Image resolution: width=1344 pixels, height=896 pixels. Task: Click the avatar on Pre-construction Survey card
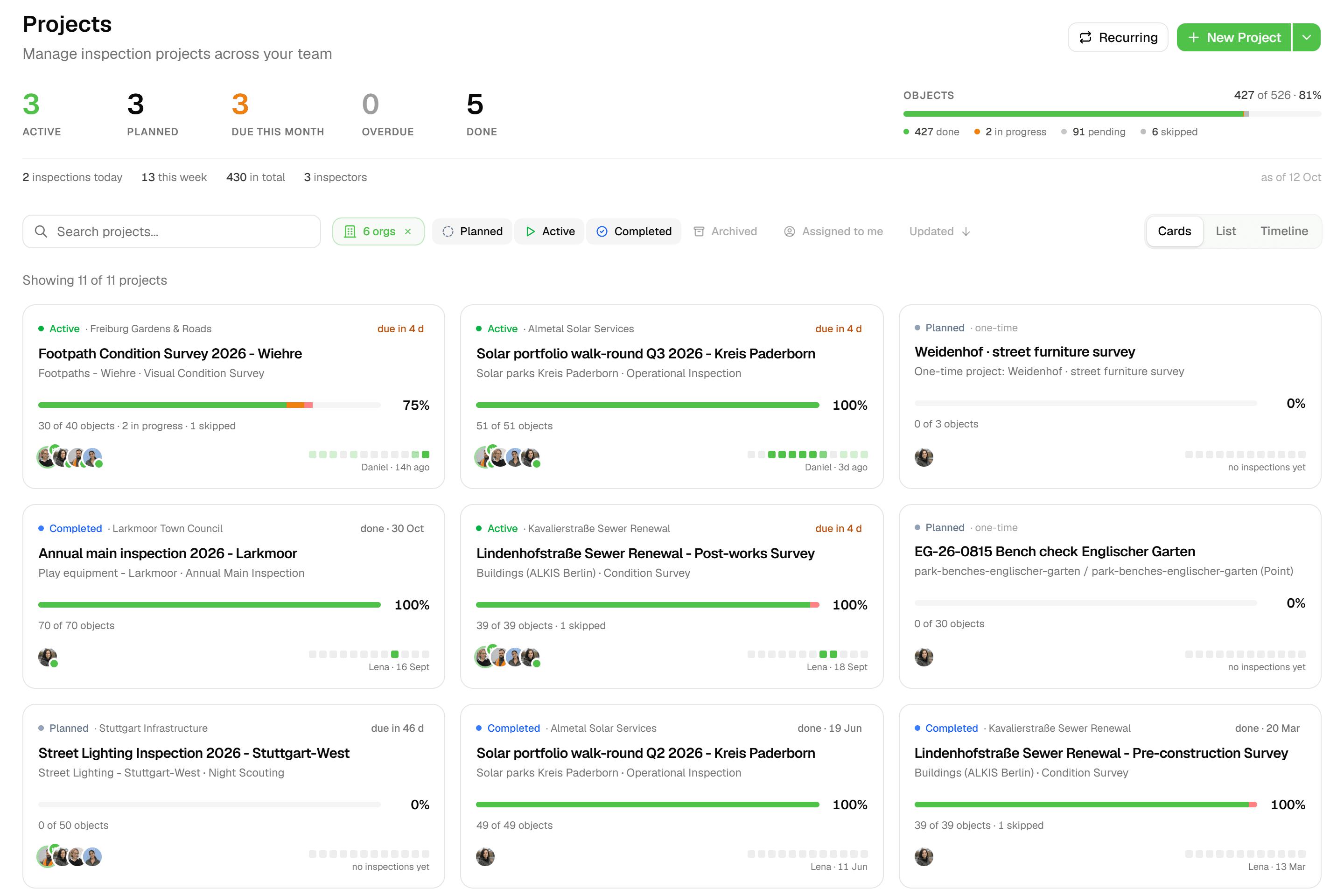(x=924, y=857)
